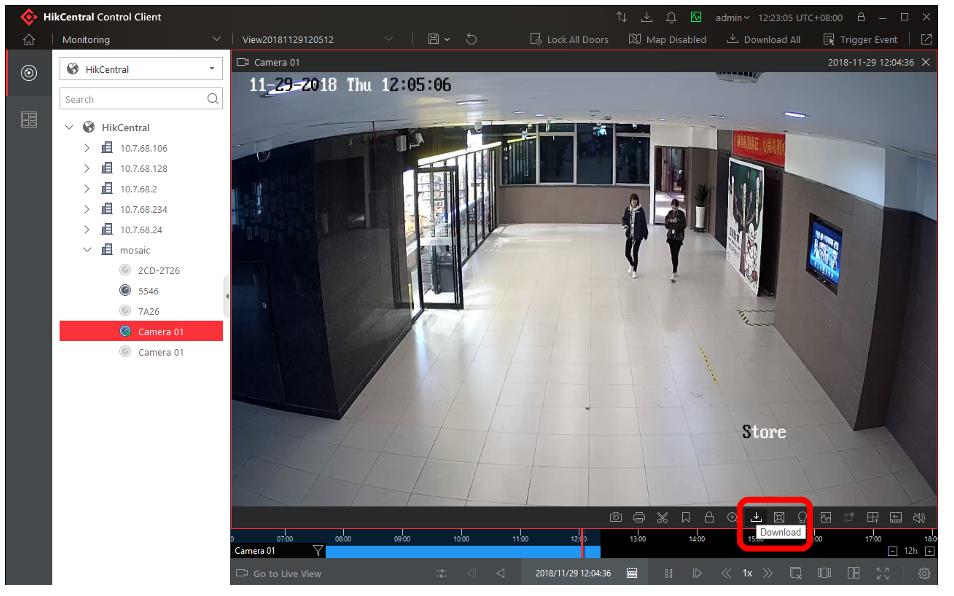Click the scissors clip tool icon
This screenshot has width=954, height=596.
pos(662,517)
